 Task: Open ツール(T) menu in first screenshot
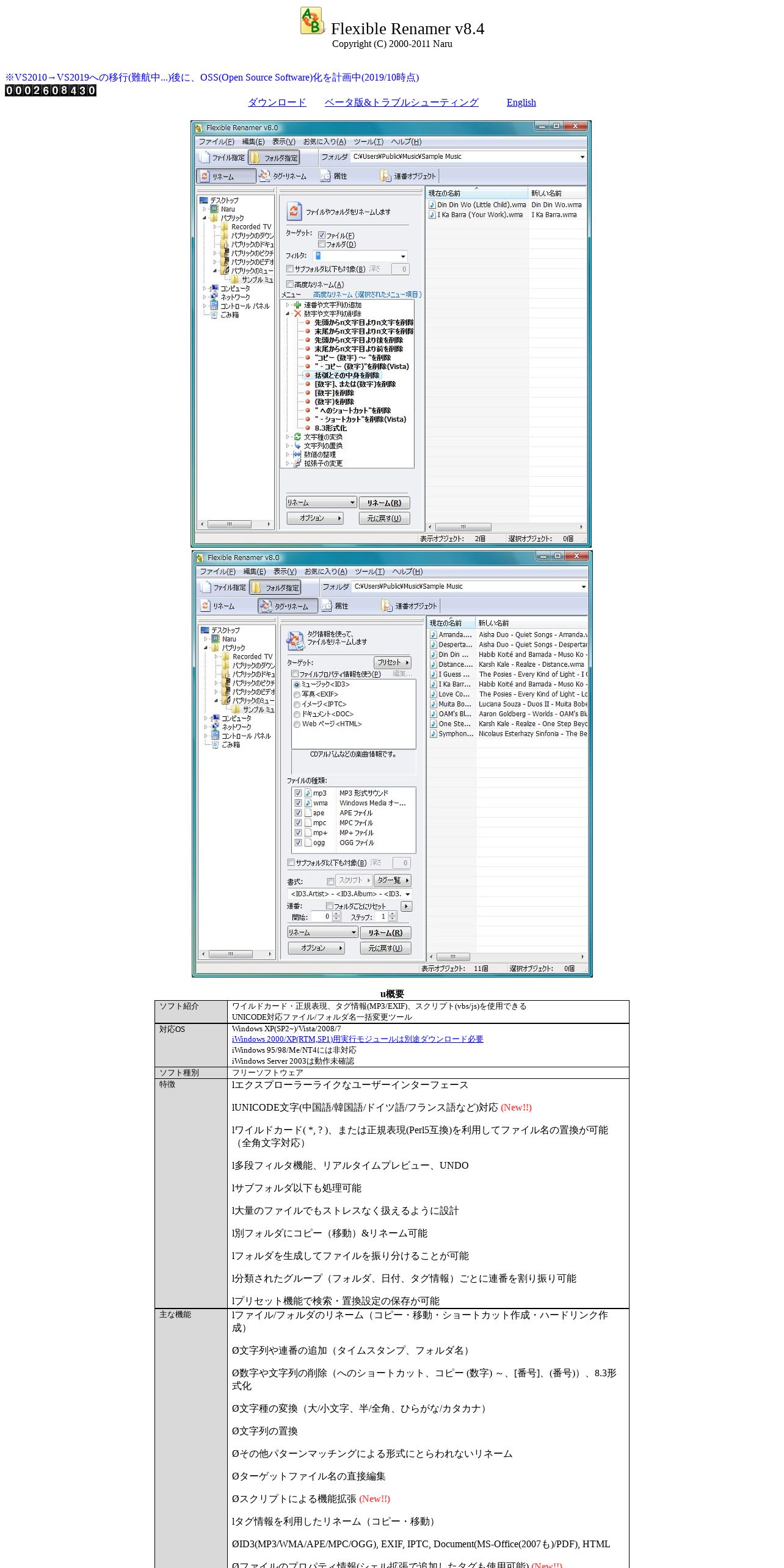click(x=369, y=142)
